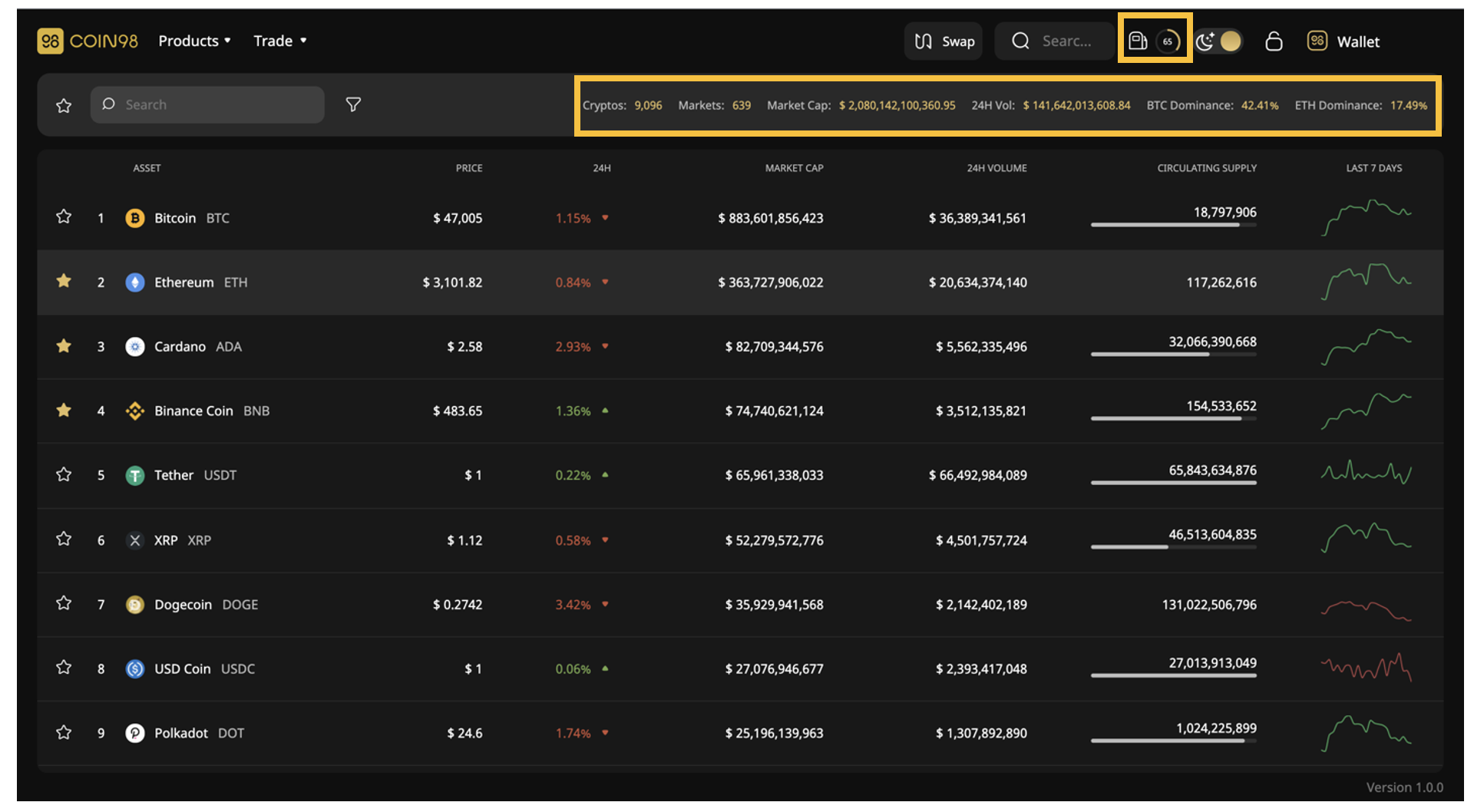Focus the asset table Search box
1474x812 pixels.
207,104
